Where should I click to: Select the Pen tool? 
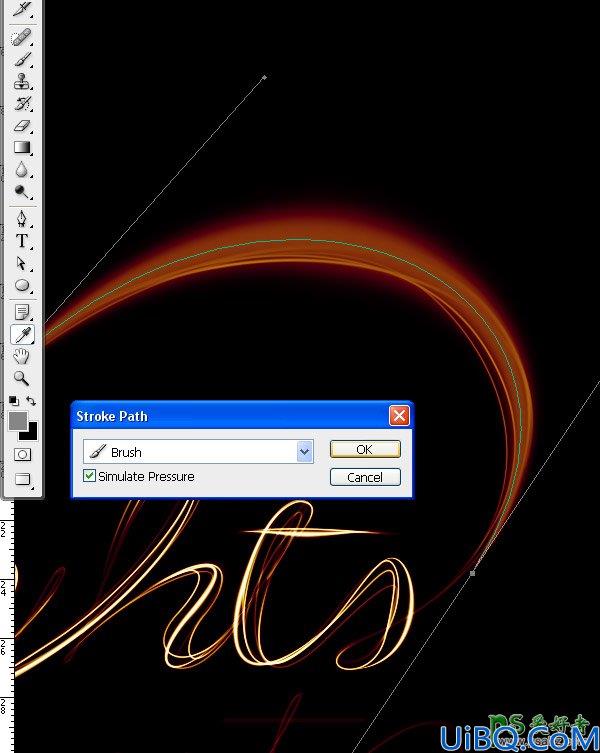click(22, 219)
